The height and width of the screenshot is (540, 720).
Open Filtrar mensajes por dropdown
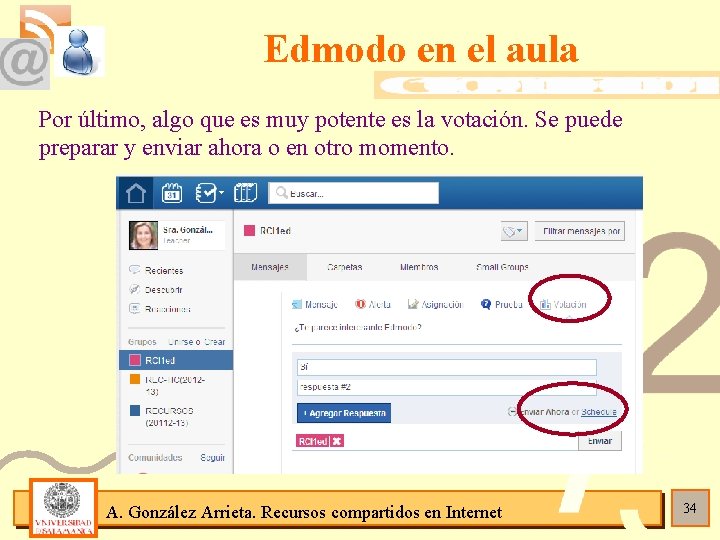pyautogui.click(x=579, y=231)
